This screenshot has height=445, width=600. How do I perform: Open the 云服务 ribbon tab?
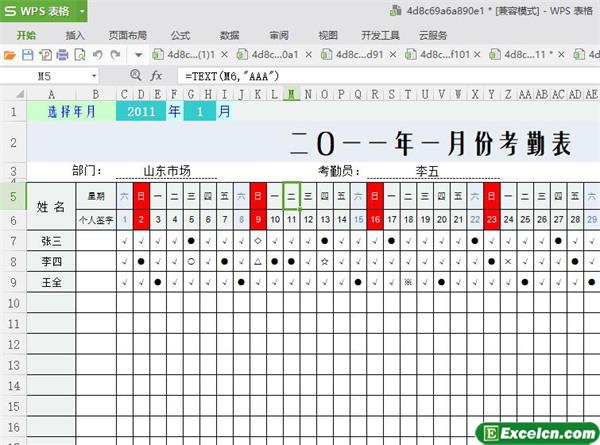433,36
